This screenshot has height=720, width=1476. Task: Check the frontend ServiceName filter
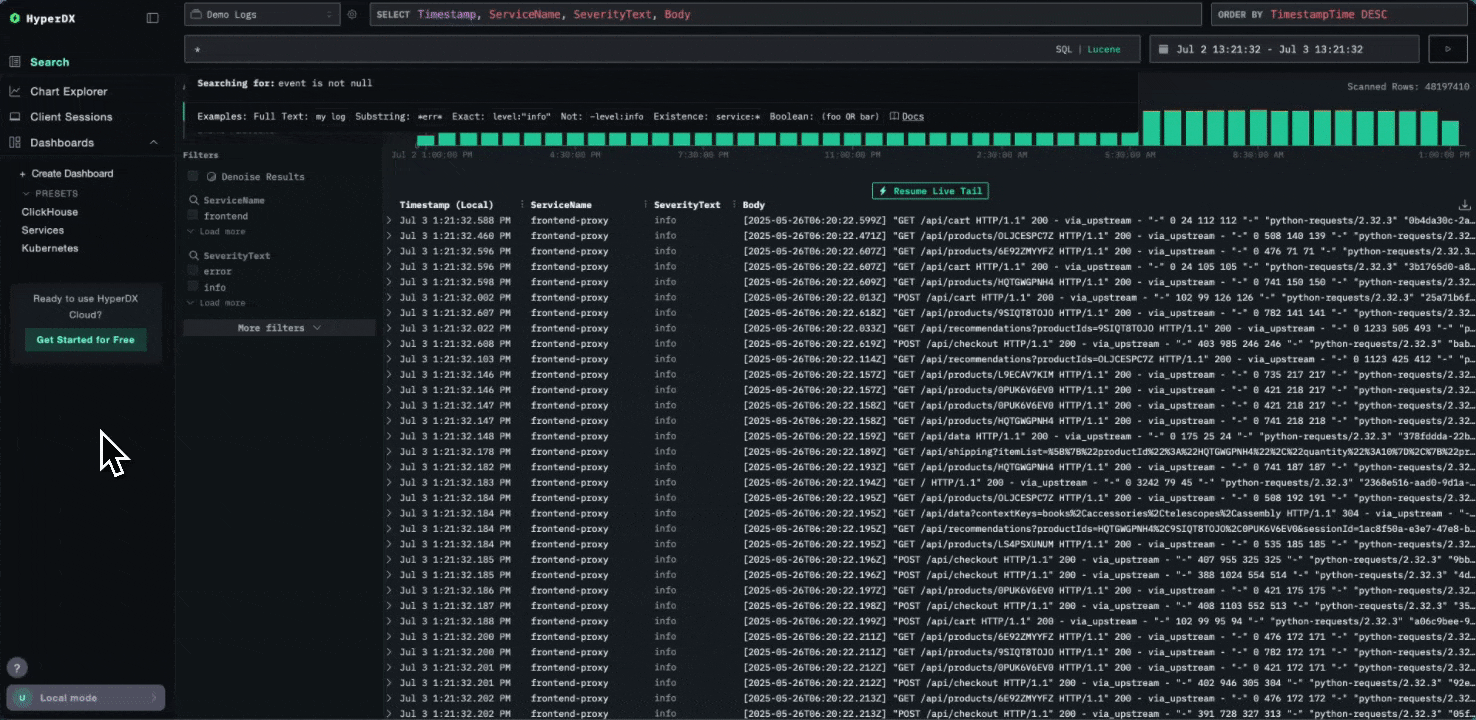coord(193,216)
